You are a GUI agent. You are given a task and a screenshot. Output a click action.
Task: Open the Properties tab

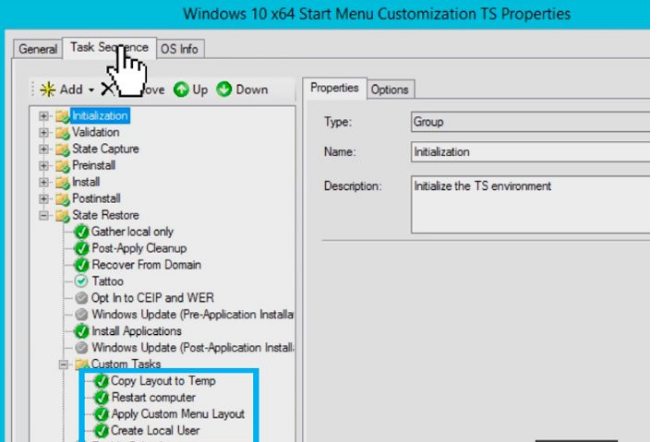[x=334, y=88]
